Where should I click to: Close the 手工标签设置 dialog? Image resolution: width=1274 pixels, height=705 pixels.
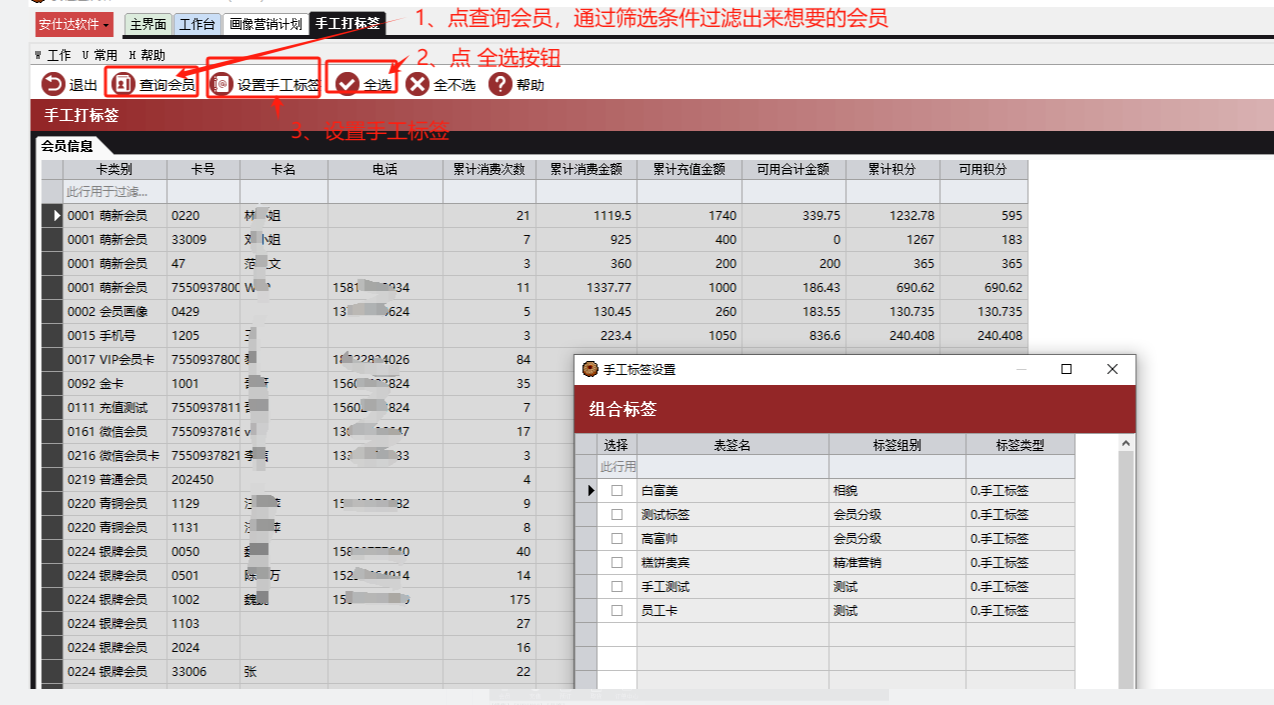(x=1112, y=369)
